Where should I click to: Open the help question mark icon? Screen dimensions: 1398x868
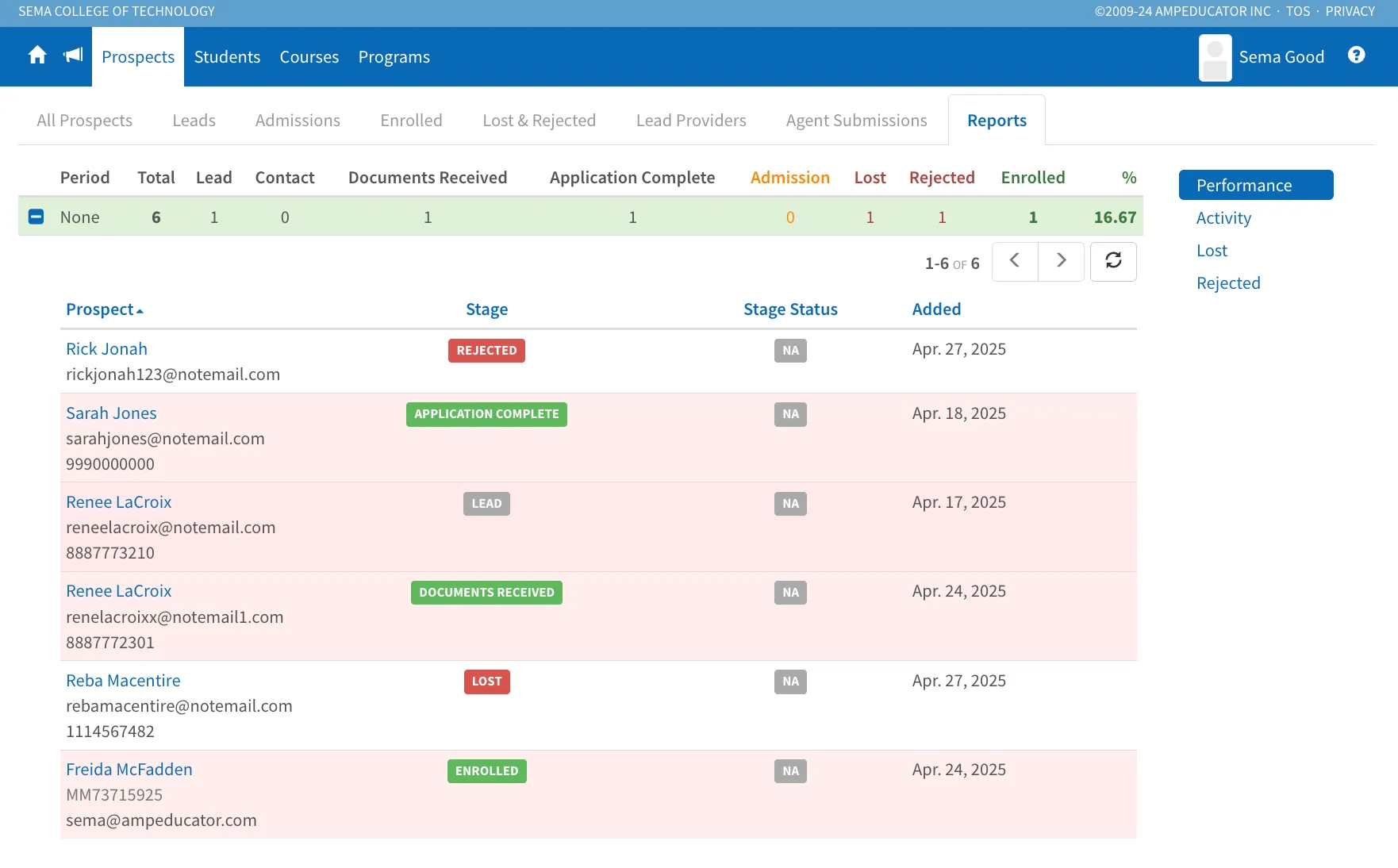(x=1357, y=55)
